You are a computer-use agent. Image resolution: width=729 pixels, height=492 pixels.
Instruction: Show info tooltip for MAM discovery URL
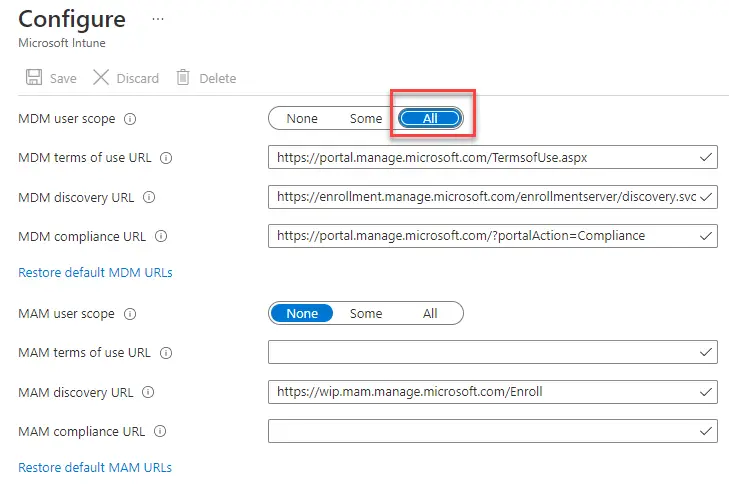[x=148, y=392]
